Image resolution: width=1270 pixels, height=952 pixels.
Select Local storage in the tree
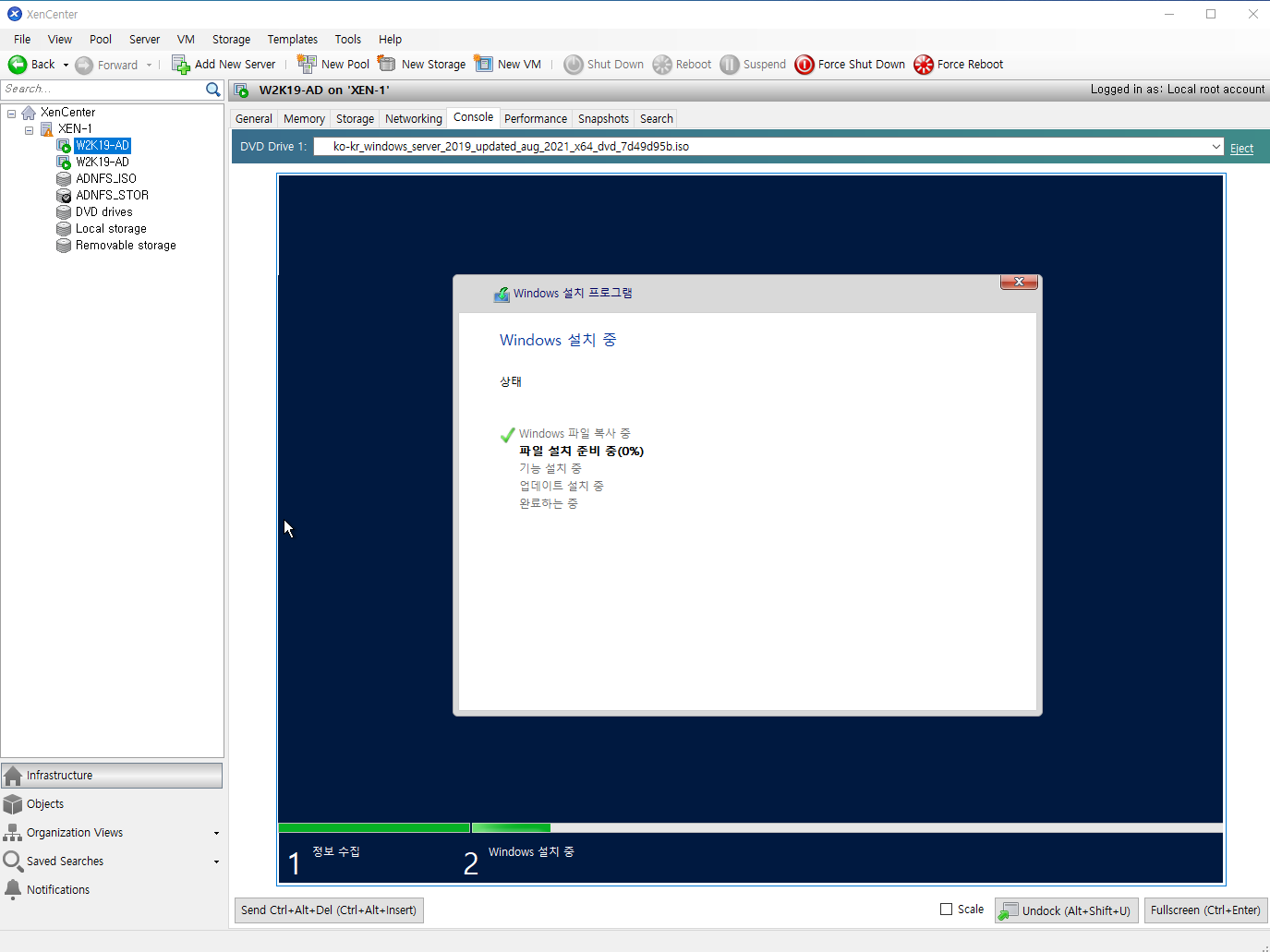tap(111, 229)
